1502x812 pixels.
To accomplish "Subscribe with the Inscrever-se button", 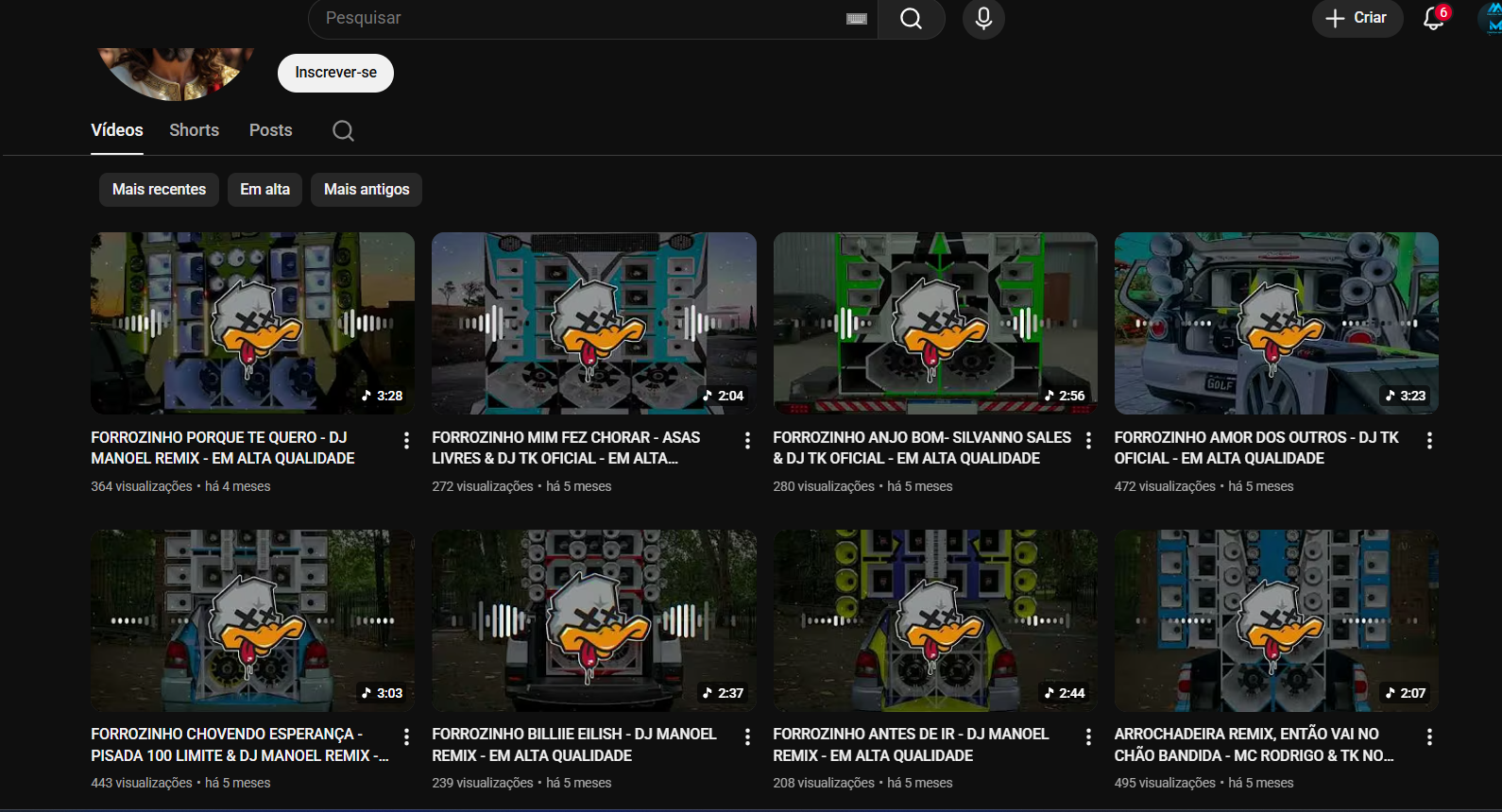I will point(335,73).
